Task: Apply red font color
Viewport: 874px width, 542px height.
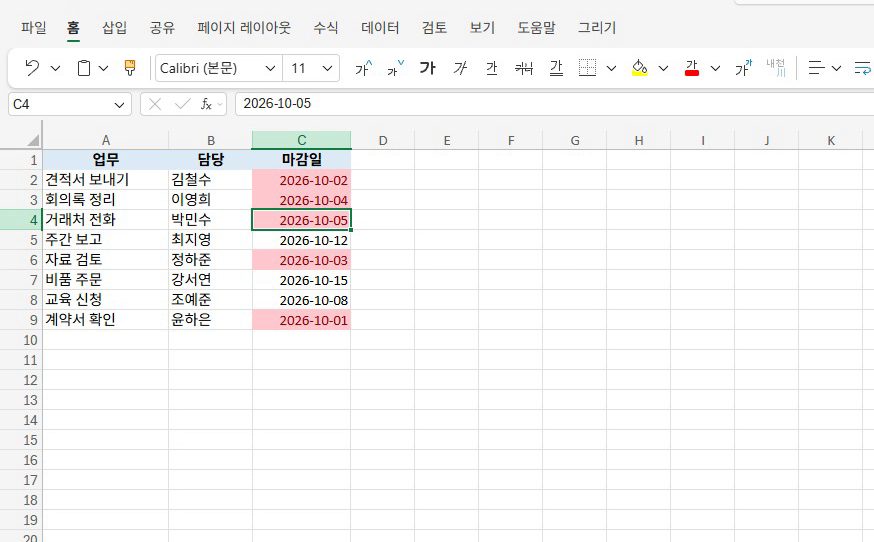Action: tap(692, 68)
